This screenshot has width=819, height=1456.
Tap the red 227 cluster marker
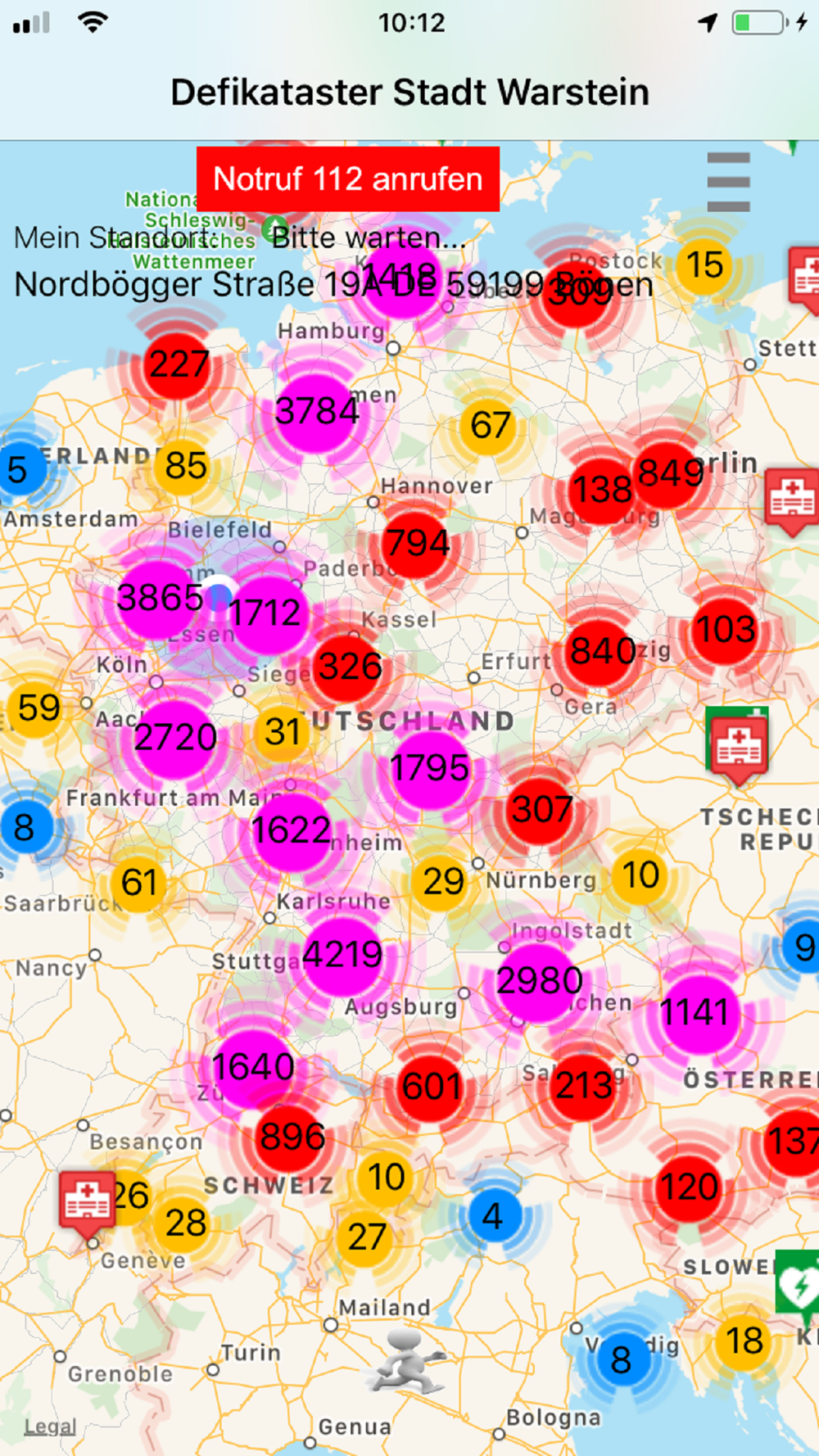coord(178,364)
